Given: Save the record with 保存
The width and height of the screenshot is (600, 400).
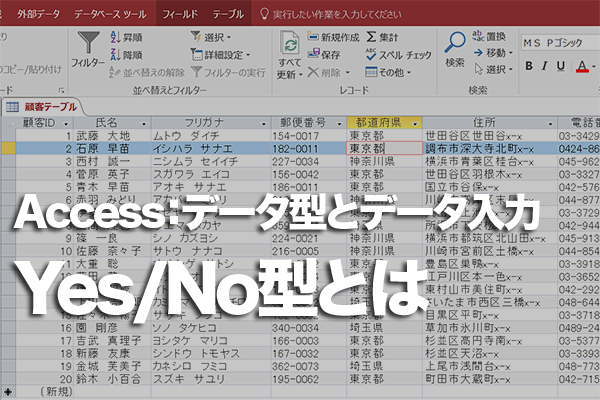Looking at the screenshot, I should coord(324,55).
